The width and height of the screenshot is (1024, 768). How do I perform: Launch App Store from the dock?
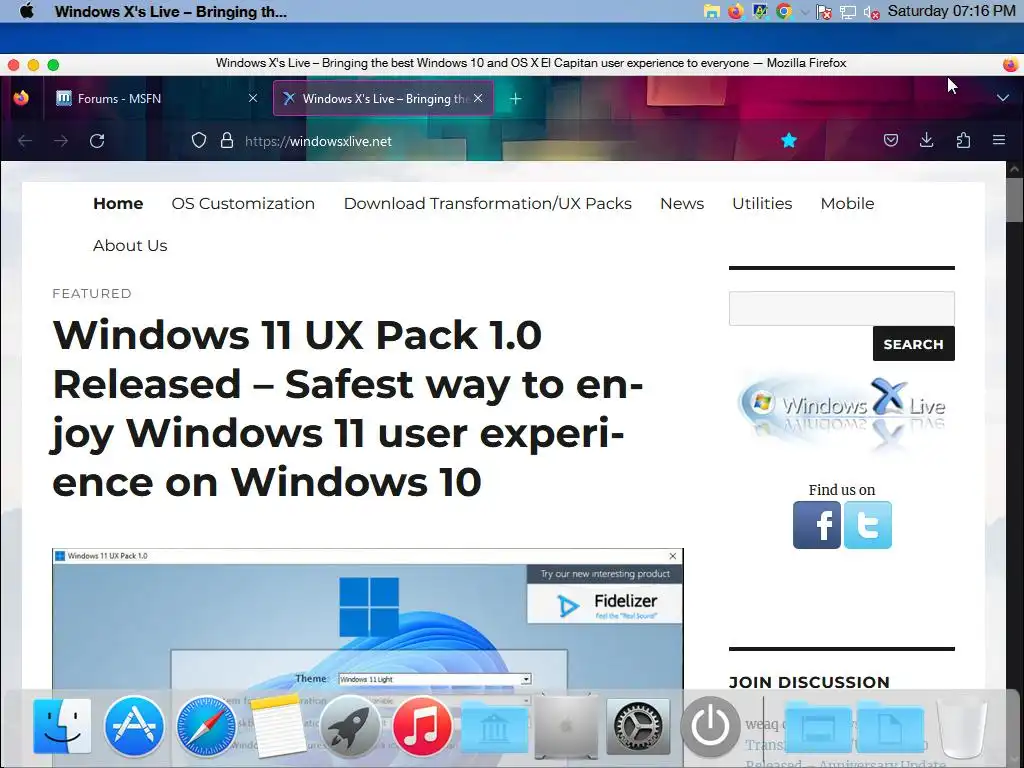pyautogui.click(x=134, y=726)
